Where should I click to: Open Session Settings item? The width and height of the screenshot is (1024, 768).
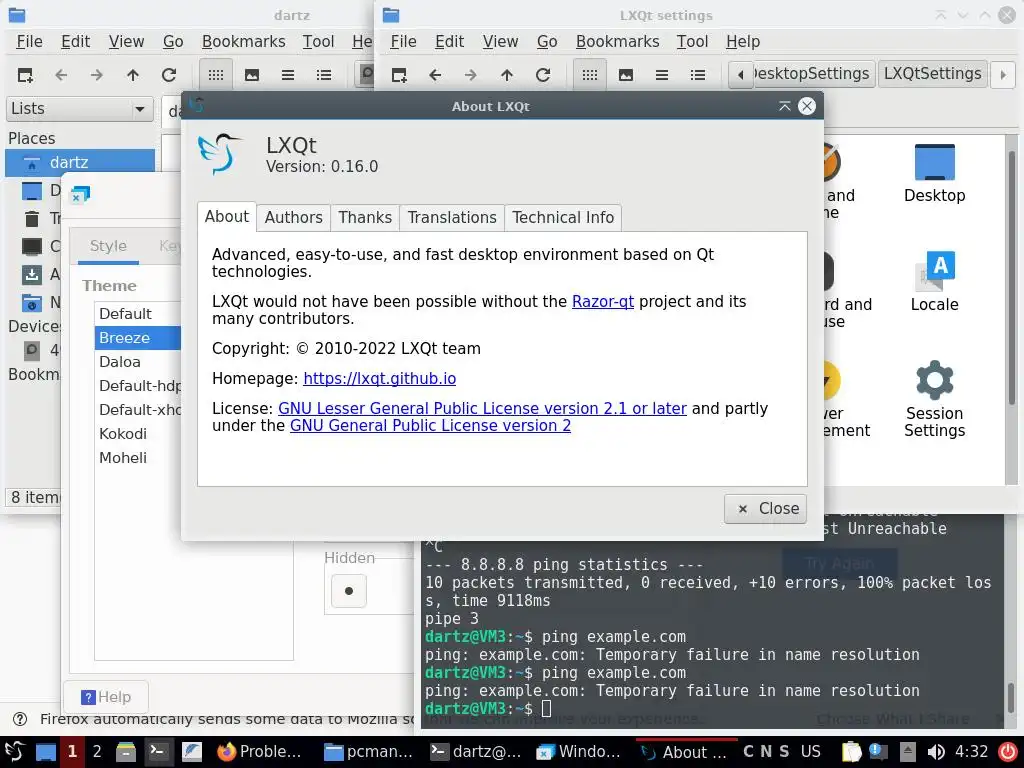click(x=935, y=398)
